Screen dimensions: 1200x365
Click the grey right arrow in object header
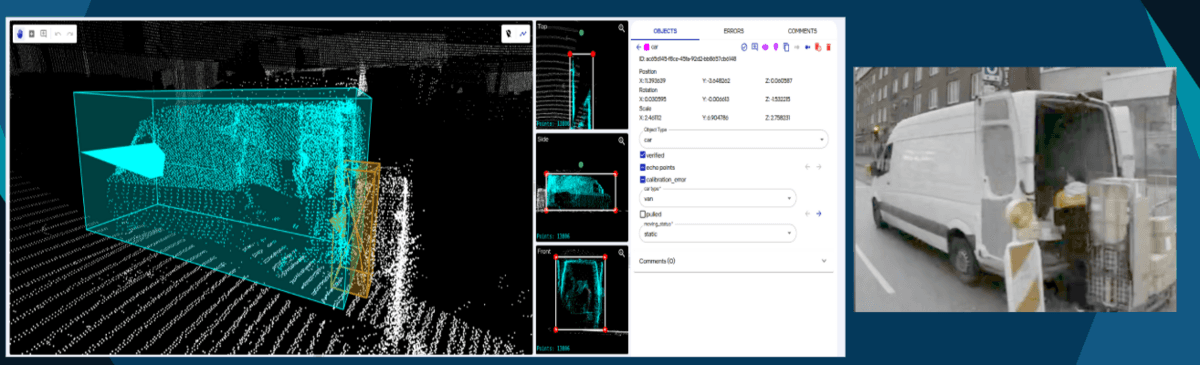tap(797, 47)
